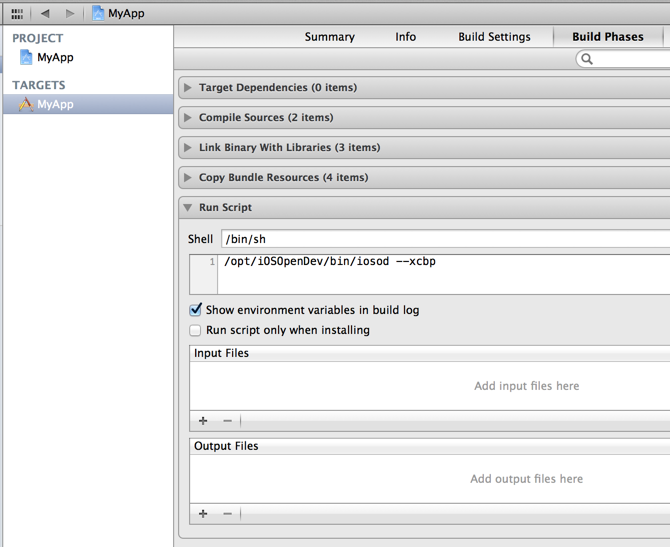Open the Summary tab
670x547 pixels.
329,37
